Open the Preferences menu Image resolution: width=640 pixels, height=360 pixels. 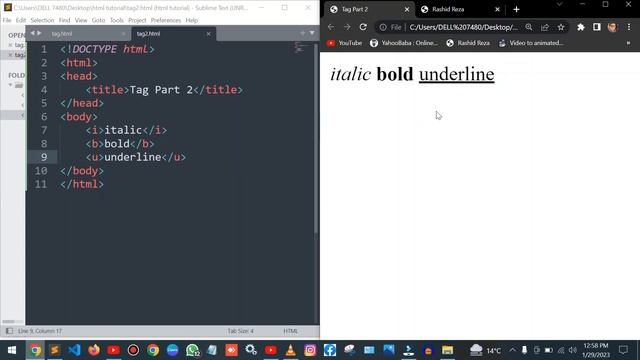(x=166, y=20)
